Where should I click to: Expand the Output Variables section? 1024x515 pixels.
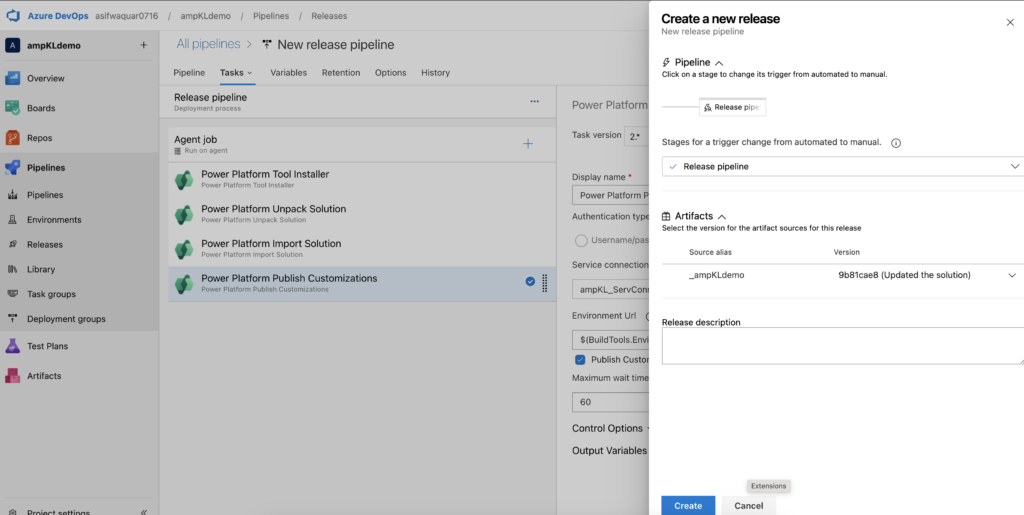tap(609, 451)
